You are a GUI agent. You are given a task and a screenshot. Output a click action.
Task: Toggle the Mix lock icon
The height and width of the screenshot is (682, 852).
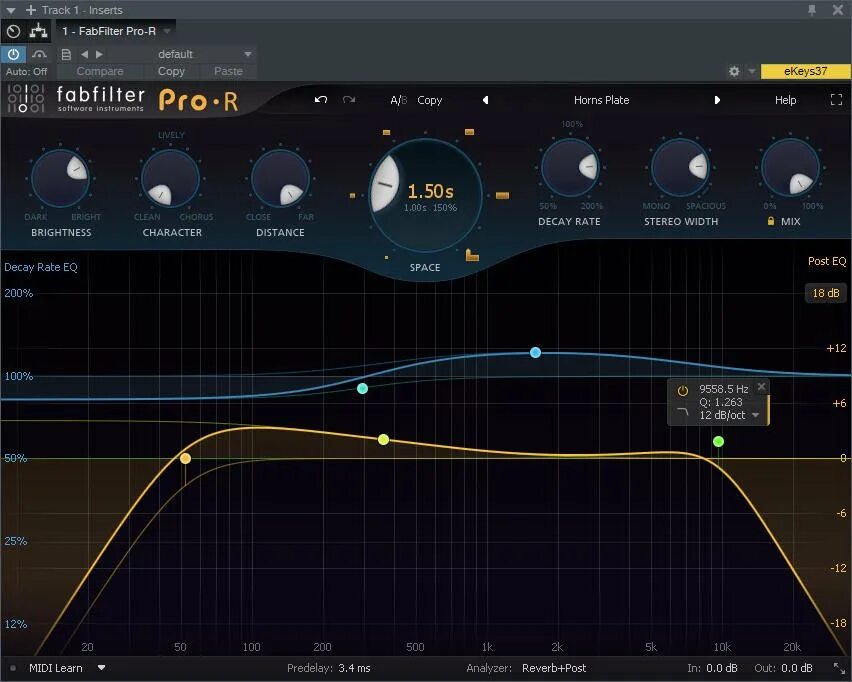770,221
